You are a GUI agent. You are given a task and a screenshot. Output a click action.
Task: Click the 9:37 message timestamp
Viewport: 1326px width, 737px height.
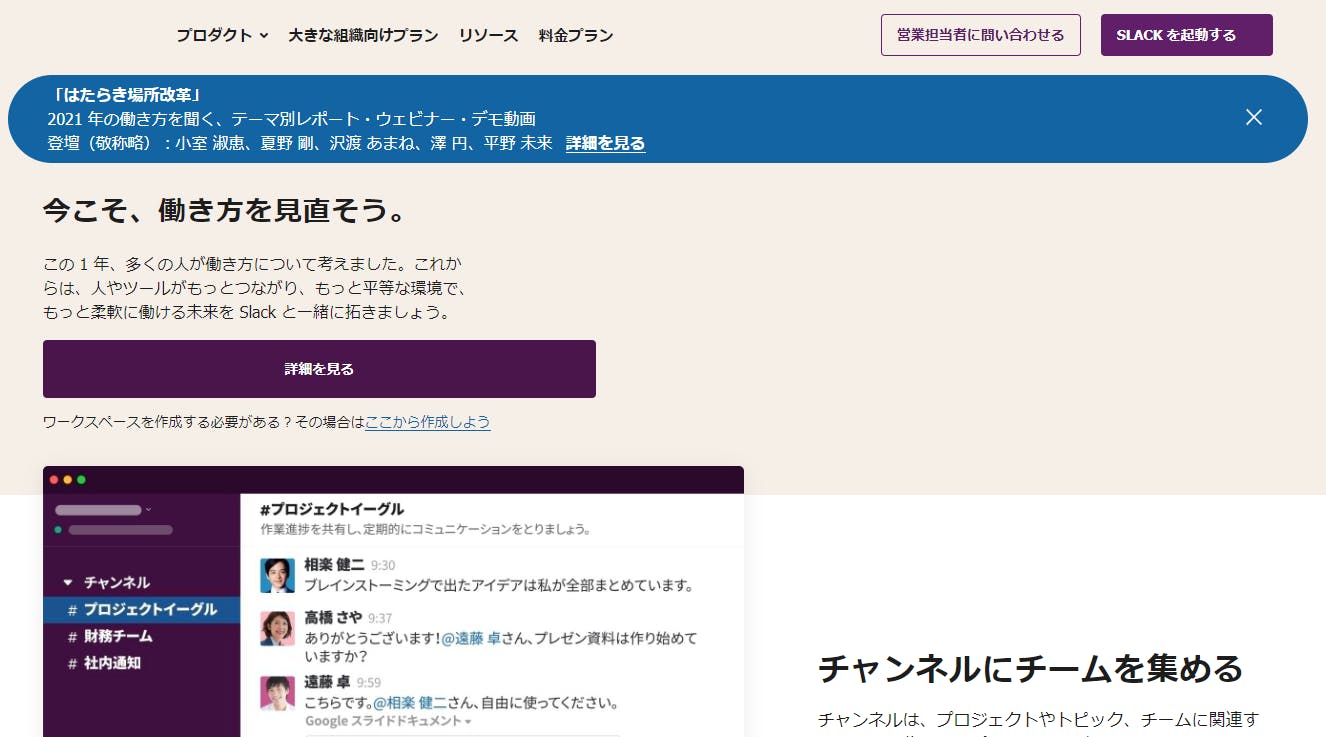380,619
